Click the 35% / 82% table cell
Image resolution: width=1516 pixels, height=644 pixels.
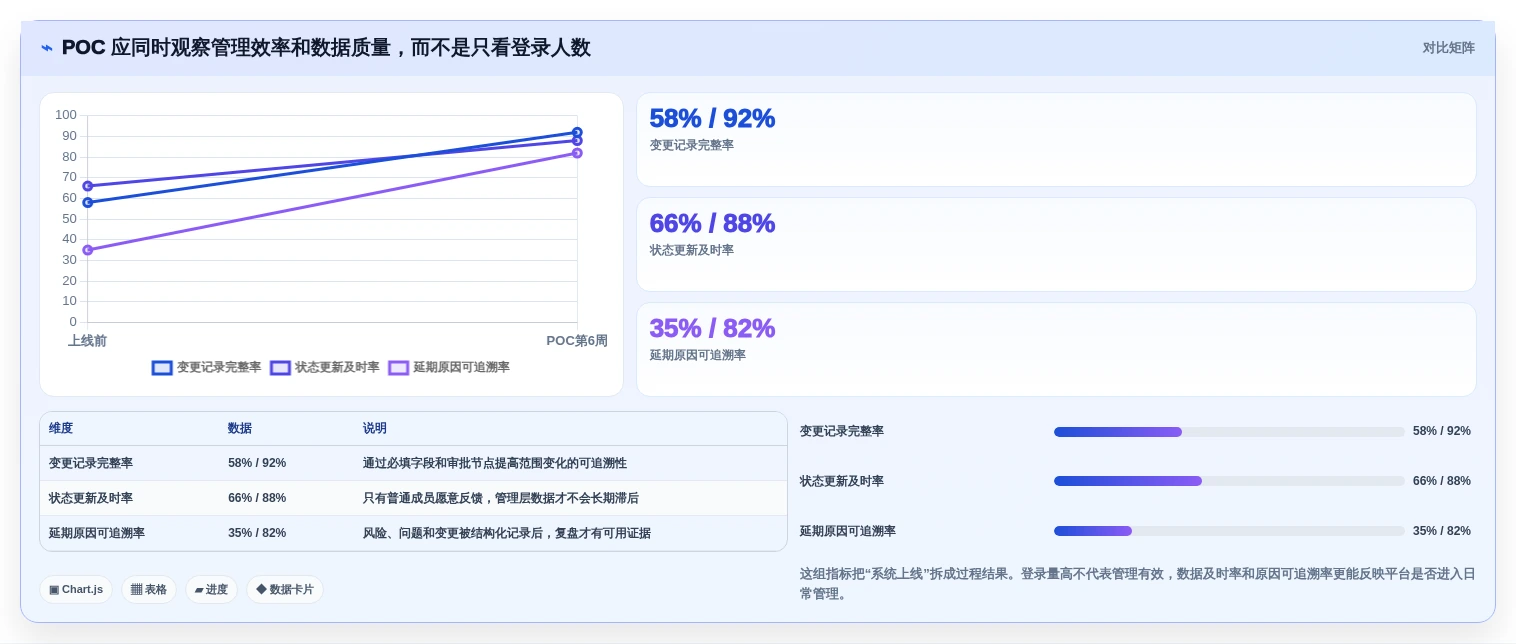257,533
